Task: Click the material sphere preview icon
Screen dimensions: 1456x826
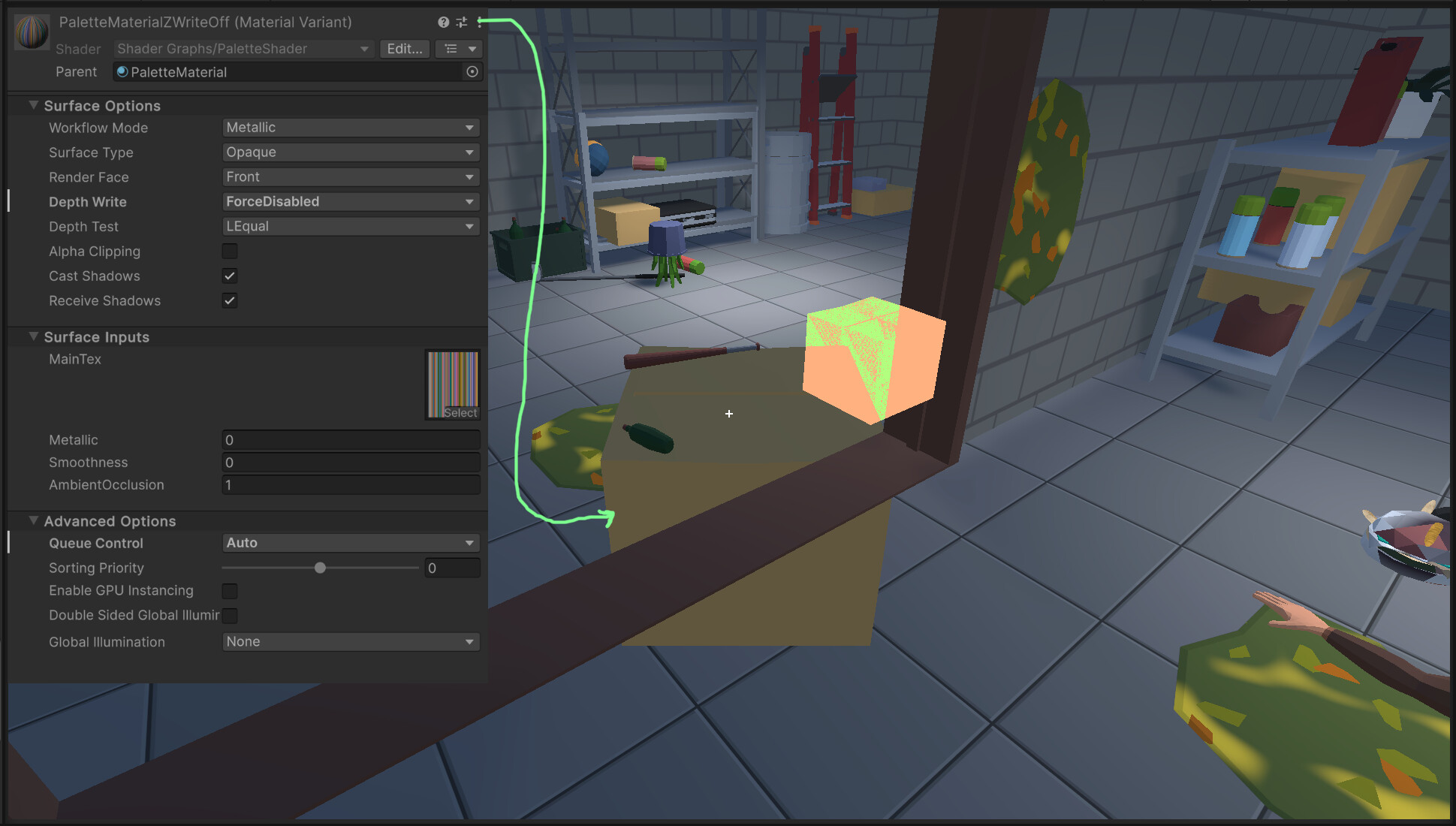Action: [x=31, y=32]
